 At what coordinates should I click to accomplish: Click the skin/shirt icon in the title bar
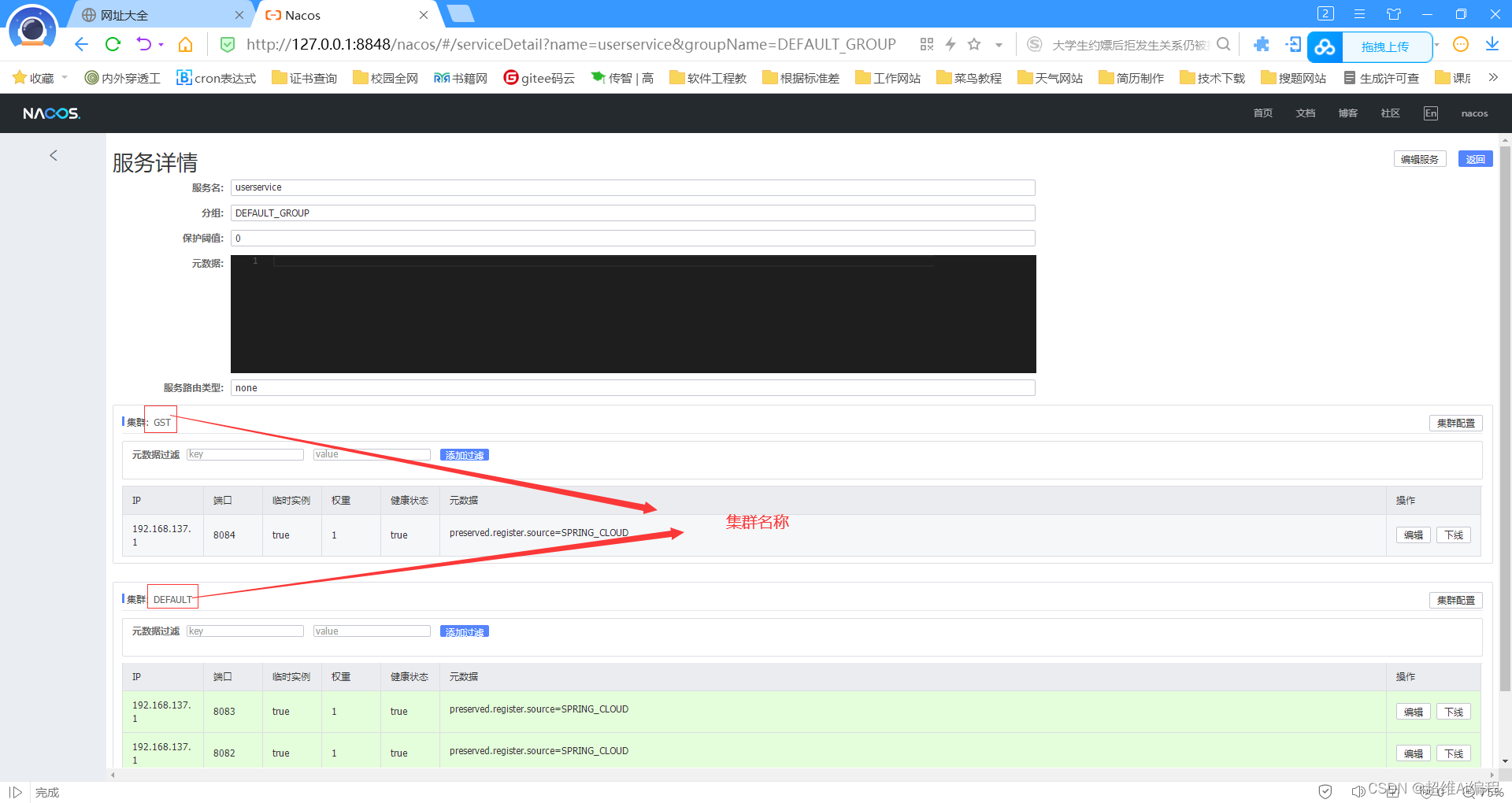[1394, 14]
